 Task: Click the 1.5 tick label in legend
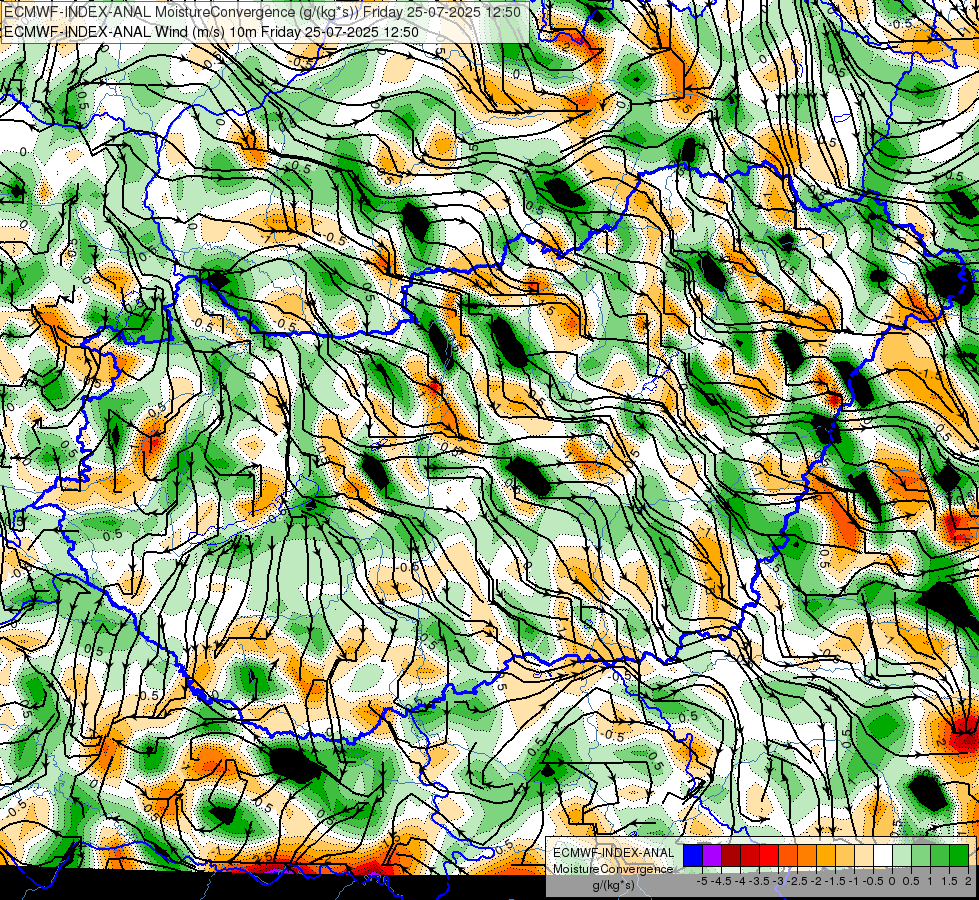point(948,881)
